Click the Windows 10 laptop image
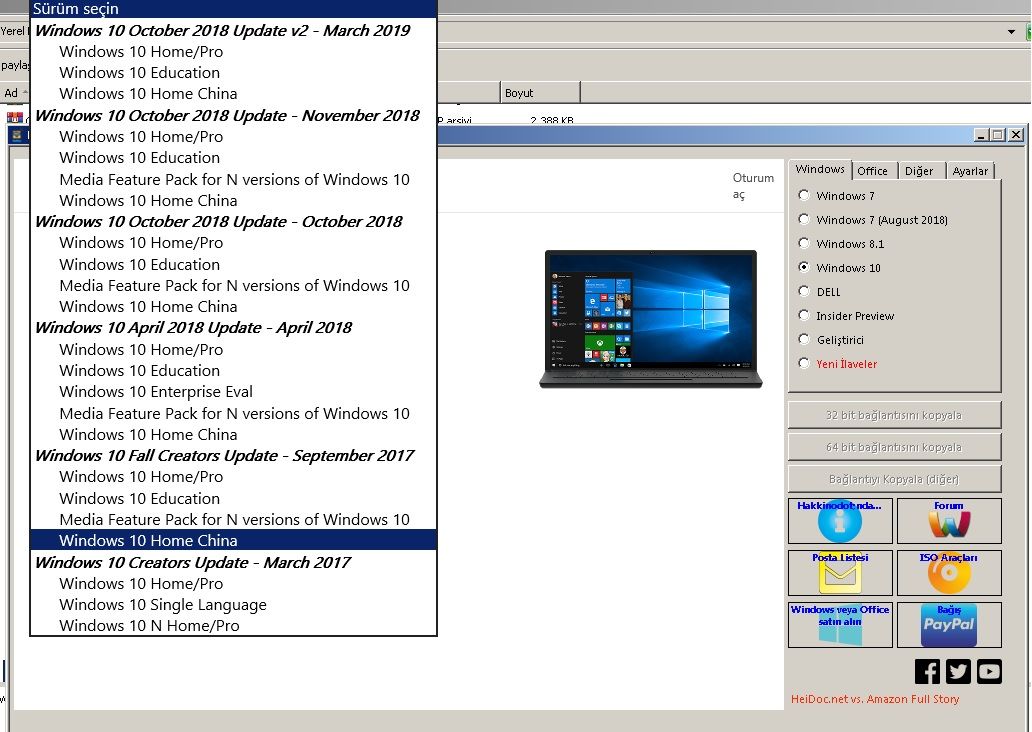 point(650,319)
